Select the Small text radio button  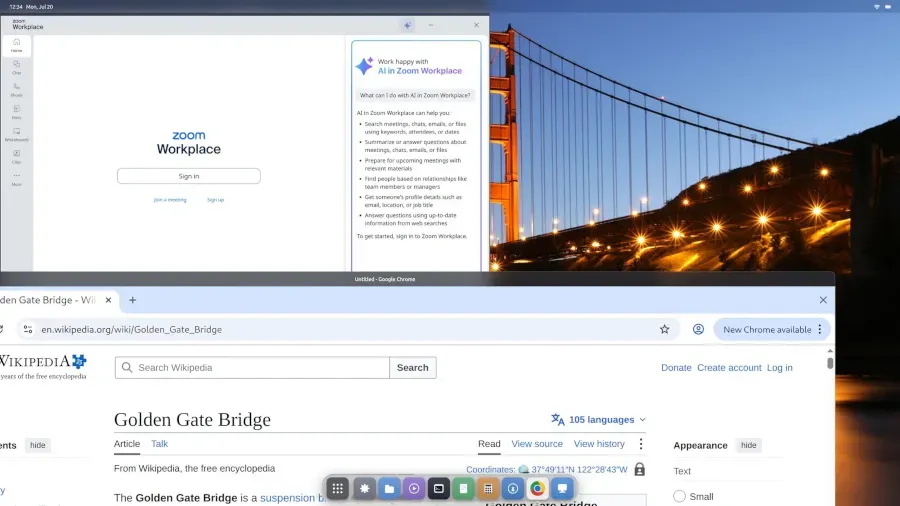680,496
